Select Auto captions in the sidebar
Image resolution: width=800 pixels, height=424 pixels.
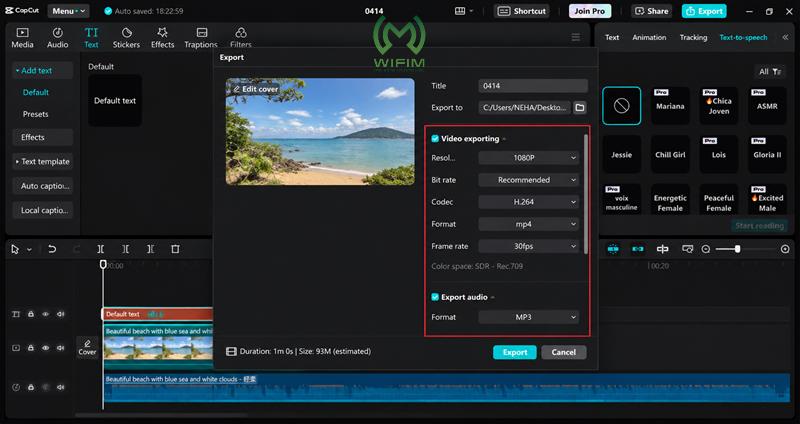click(42, 186)
